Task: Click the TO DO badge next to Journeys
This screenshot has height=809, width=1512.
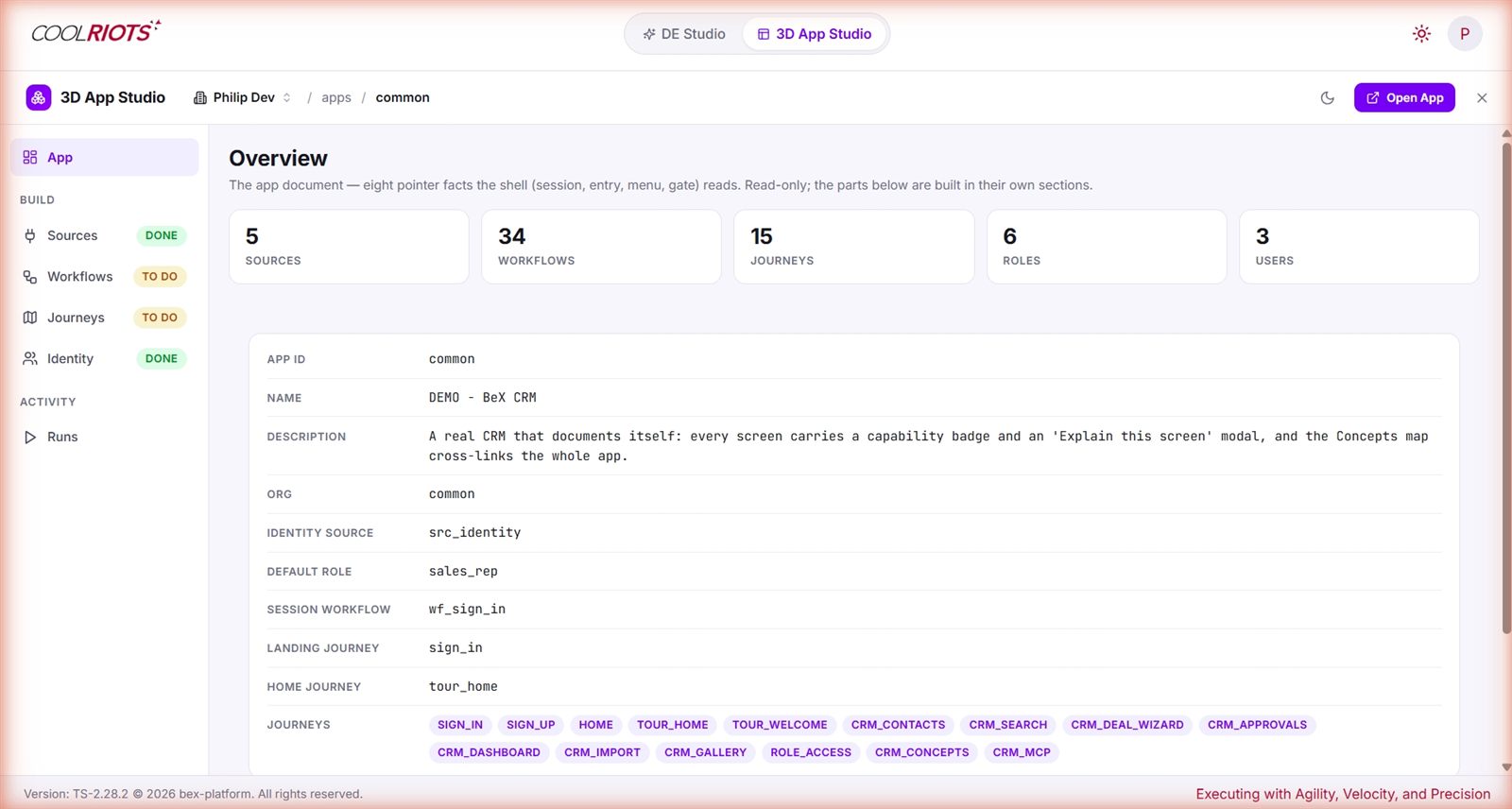Action: (160, 318)
